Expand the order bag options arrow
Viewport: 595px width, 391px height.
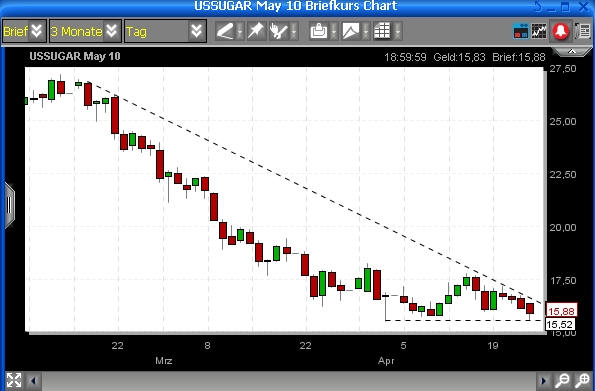pyautogui.click(x=334, y=31)
